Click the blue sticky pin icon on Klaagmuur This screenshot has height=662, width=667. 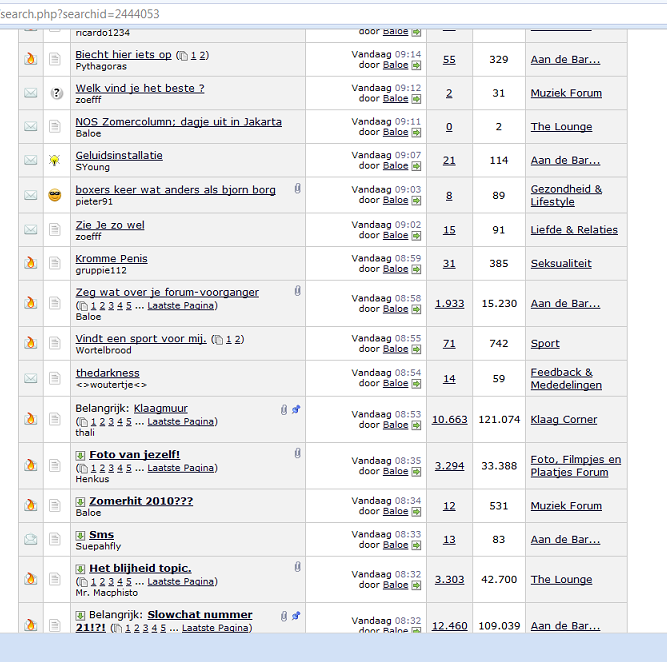point(297,409)
